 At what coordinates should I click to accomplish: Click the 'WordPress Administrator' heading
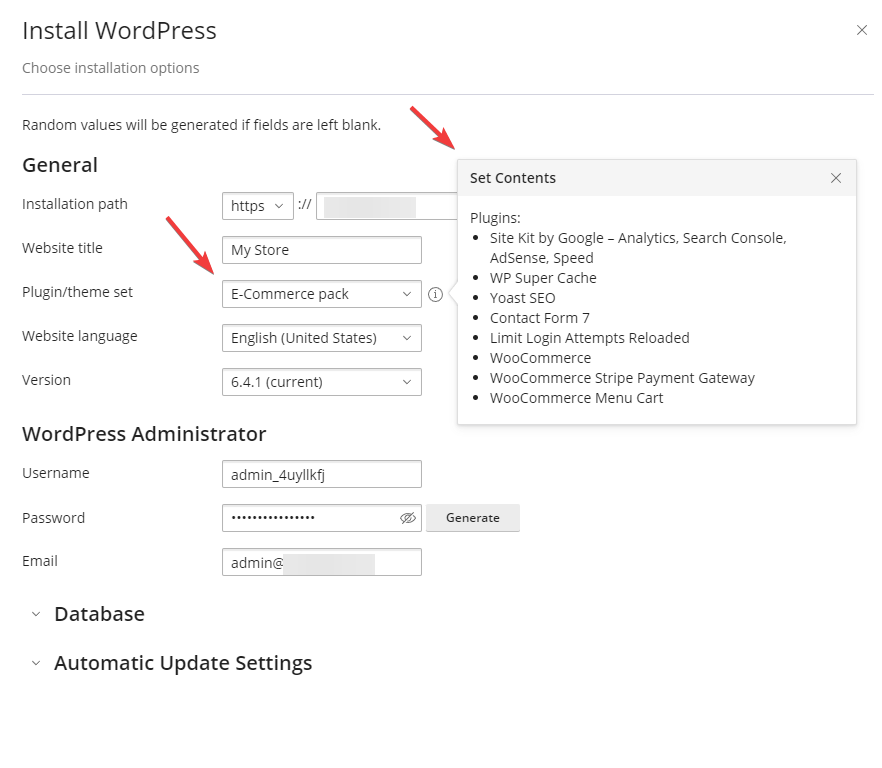tap(144, 434)
